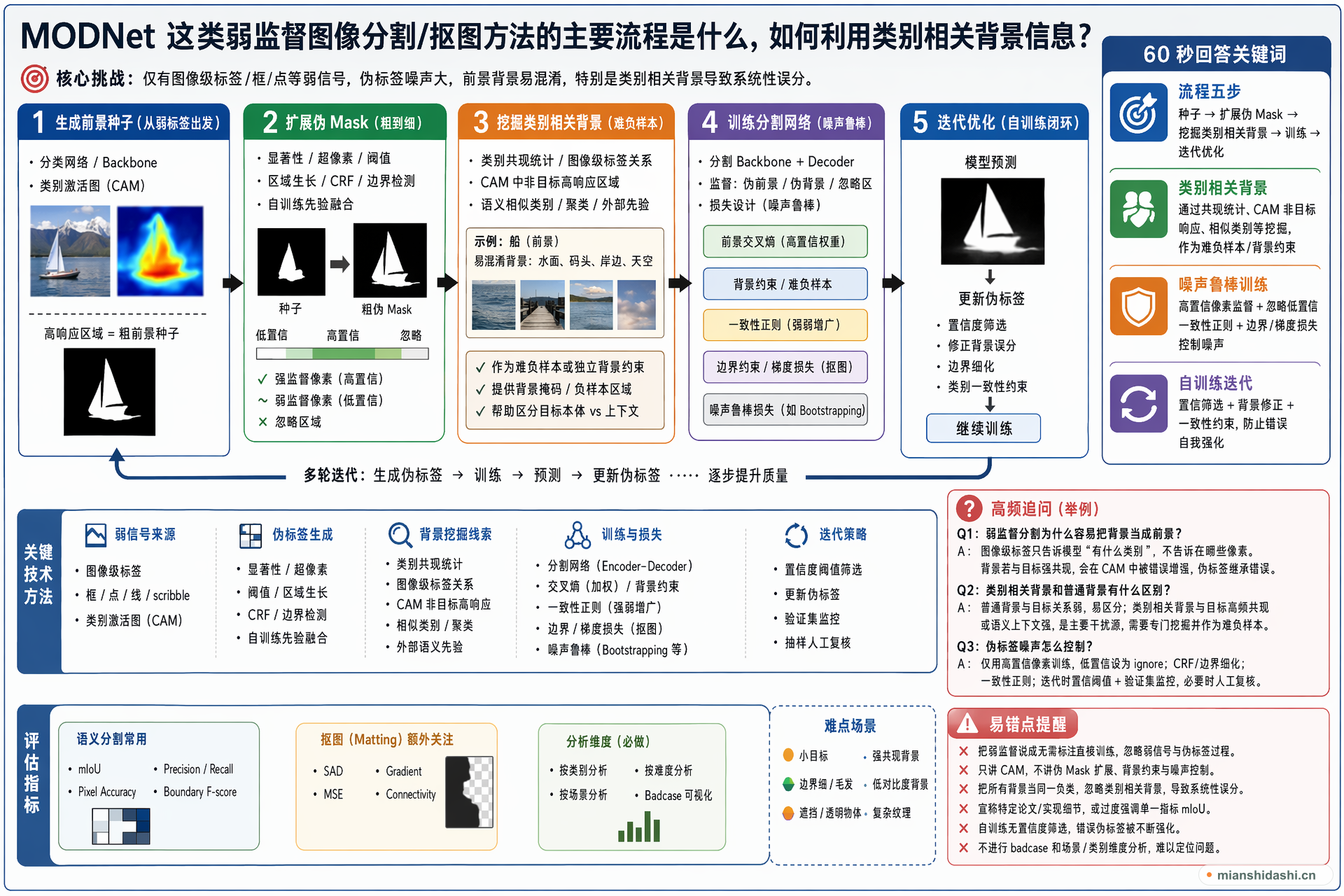Click the red target icon beside 核心挑战

pos(34,79)
